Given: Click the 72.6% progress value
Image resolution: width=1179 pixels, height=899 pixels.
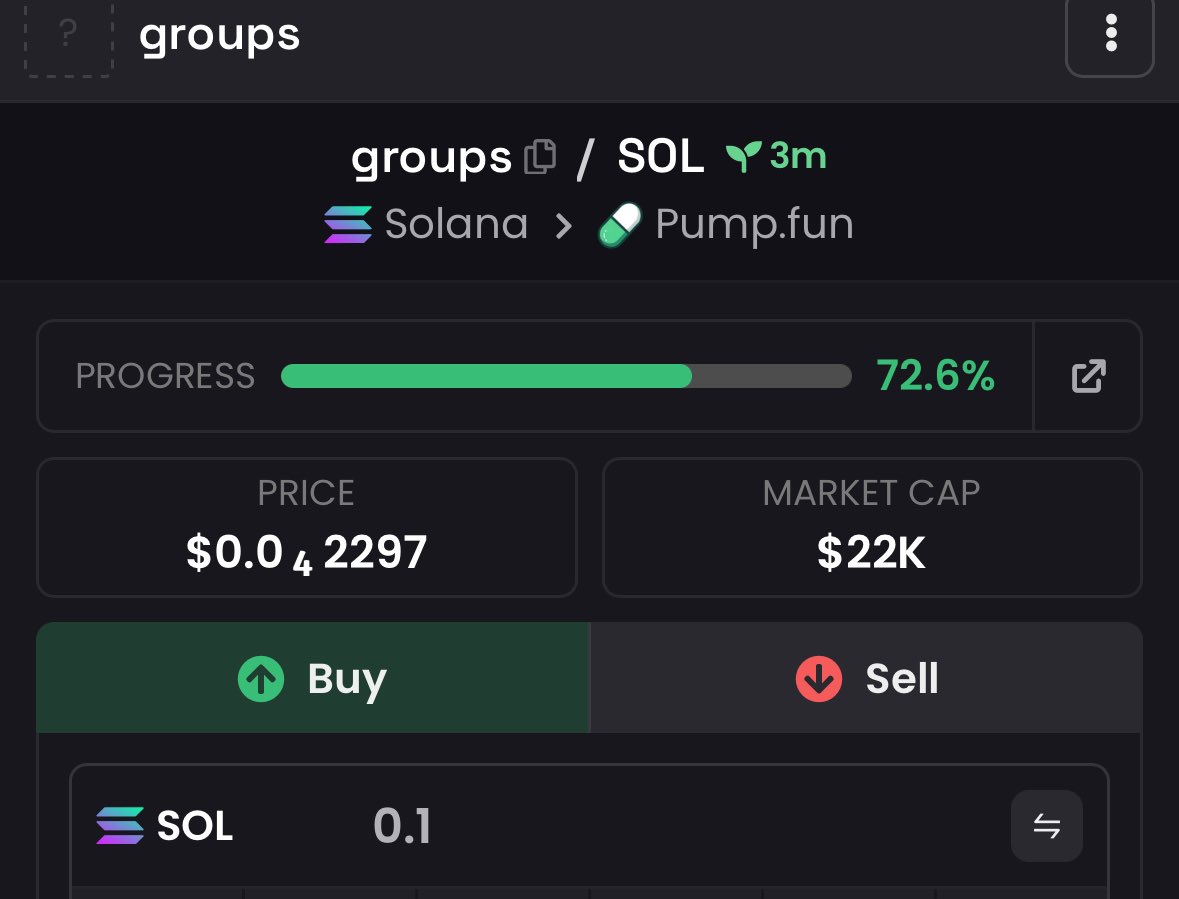Looking at the screenshot, I should click(935, 375).
